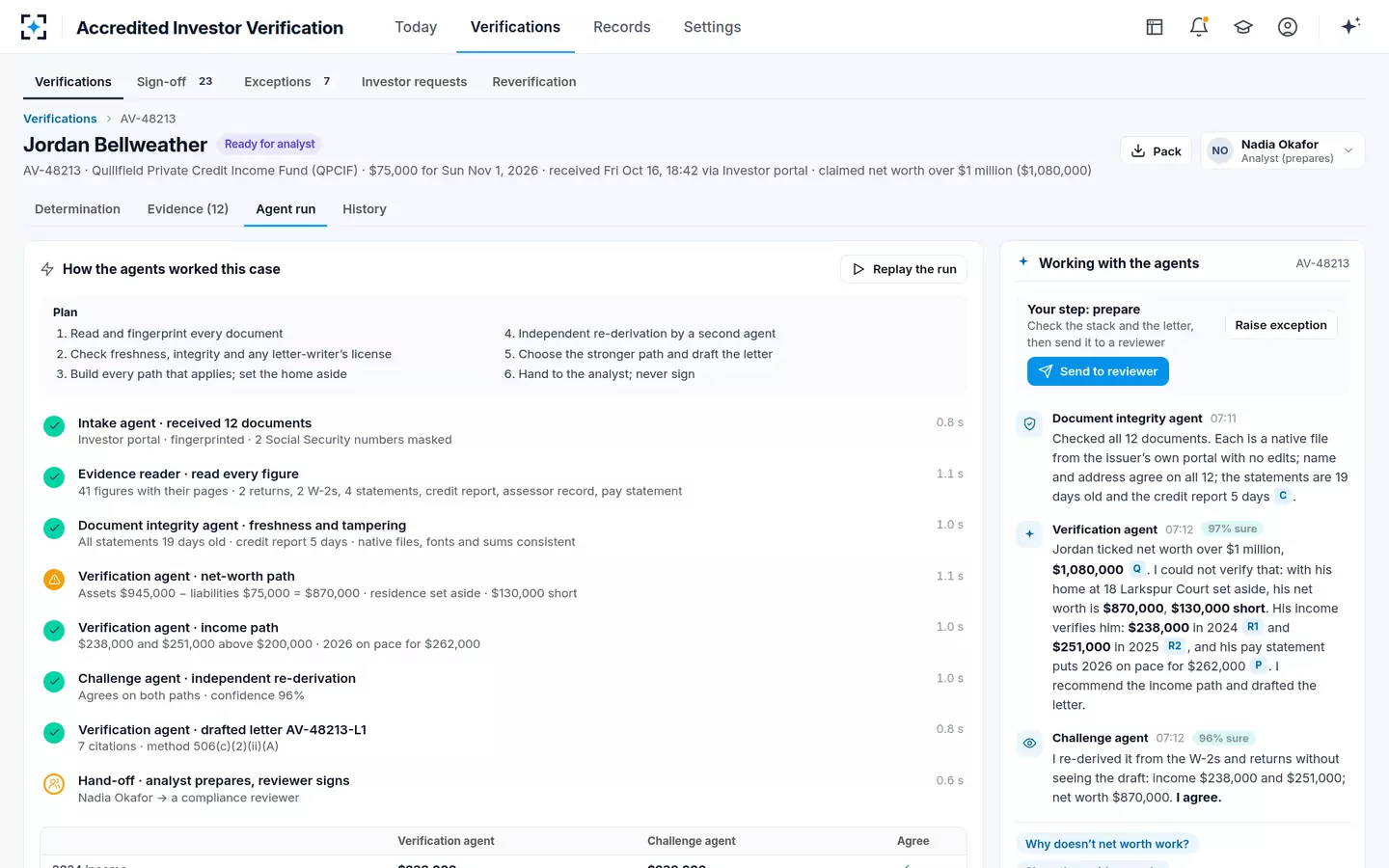This screenshot has height=868, width=1389.
Task: Follow Verifications breadcrumb link
Action: click(x=60, y=119)
